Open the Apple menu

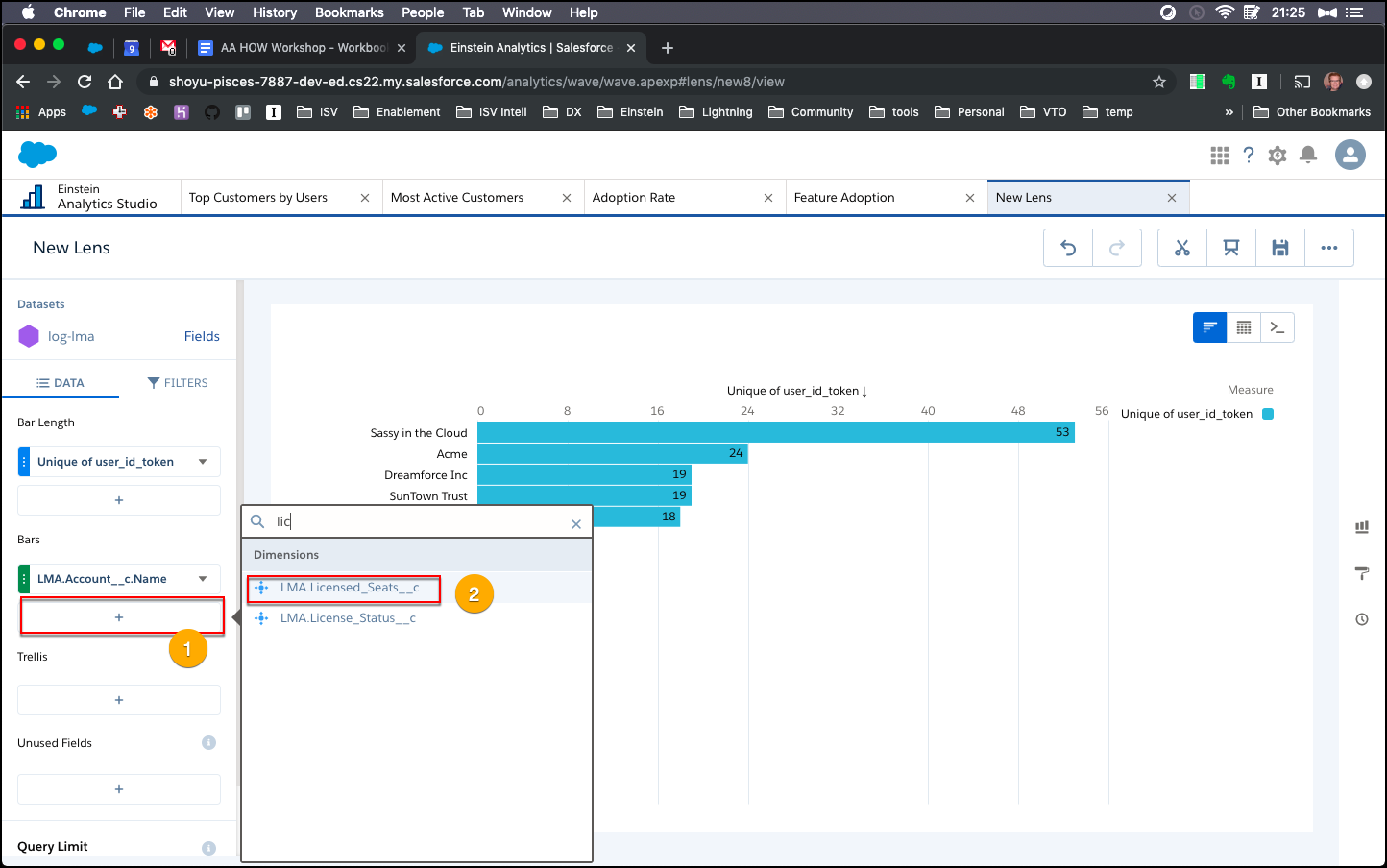(28, 12)
